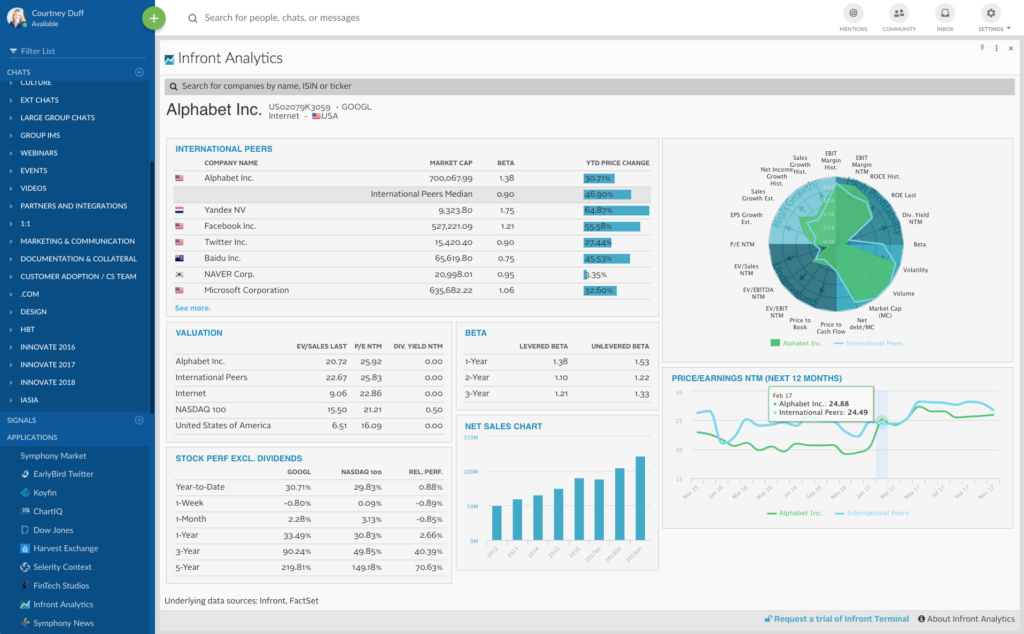Click Facebook 55.58% price change bar

(611, 227)
